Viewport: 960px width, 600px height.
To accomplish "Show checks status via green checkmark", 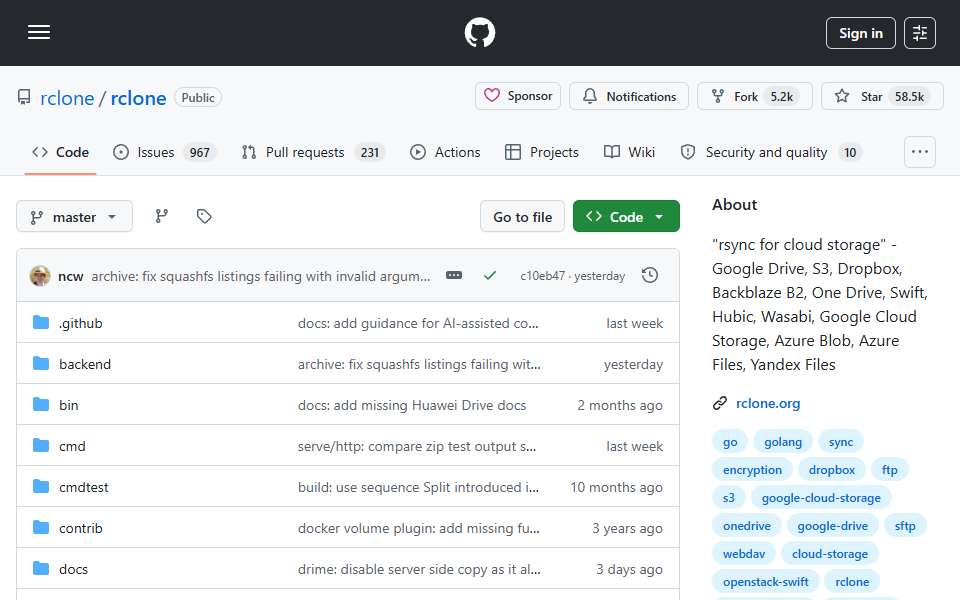I will [x=490, y=276].
